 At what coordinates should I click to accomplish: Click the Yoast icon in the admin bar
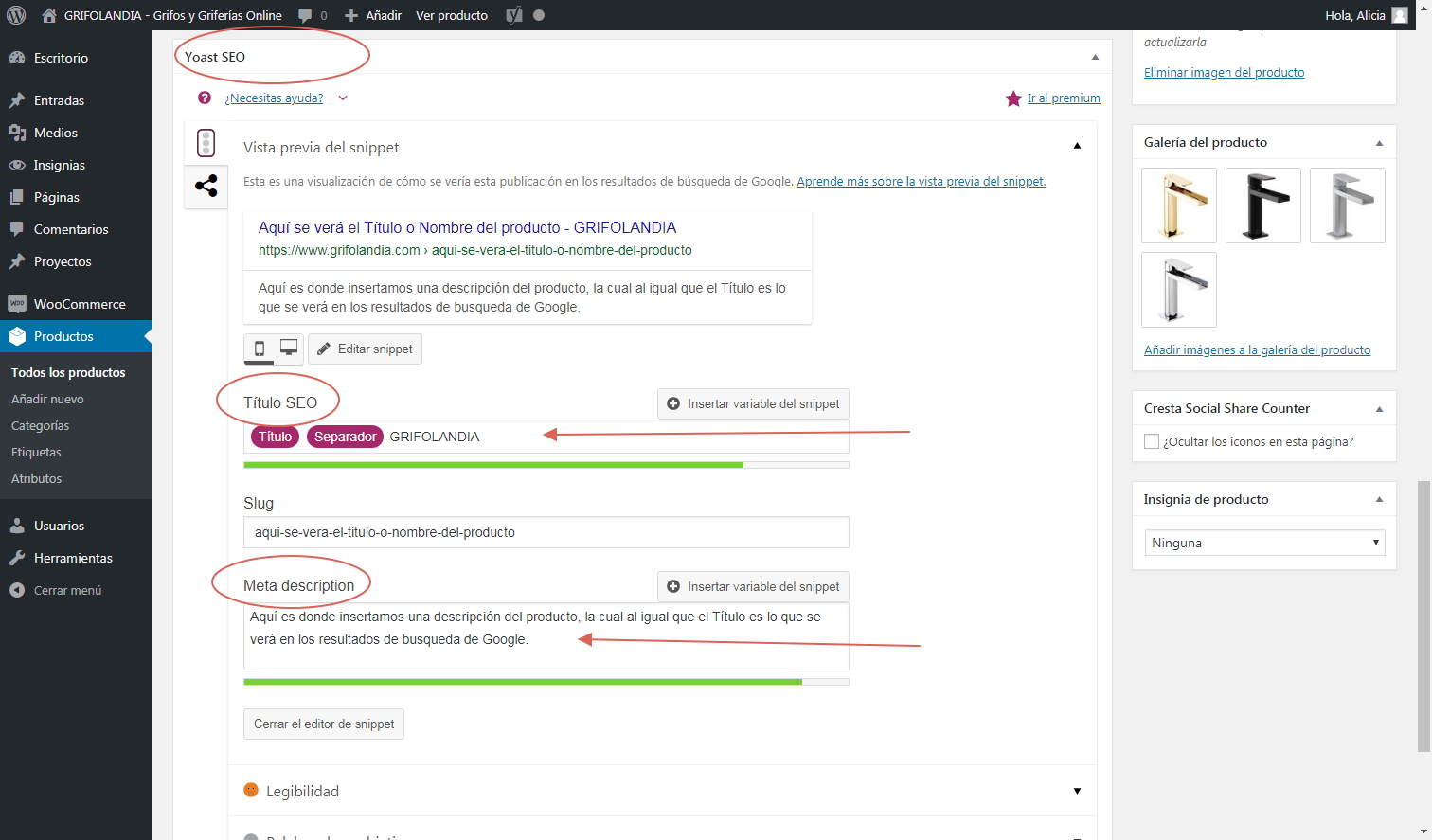(514, 15)
